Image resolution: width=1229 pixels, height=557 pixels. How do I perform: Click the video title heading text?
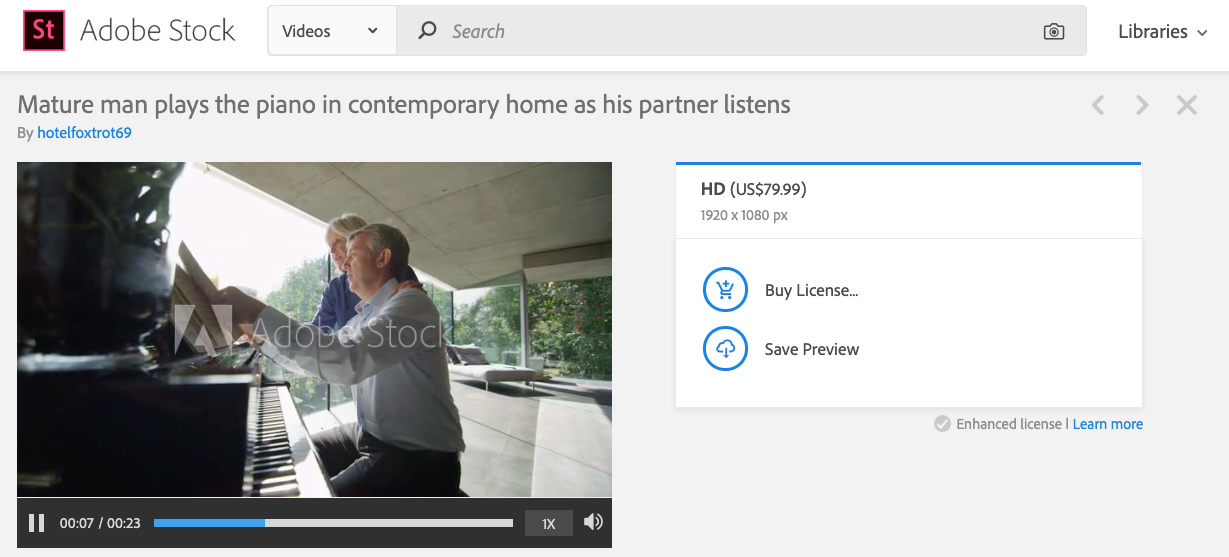pyautogui.click(x=404, y=104)
